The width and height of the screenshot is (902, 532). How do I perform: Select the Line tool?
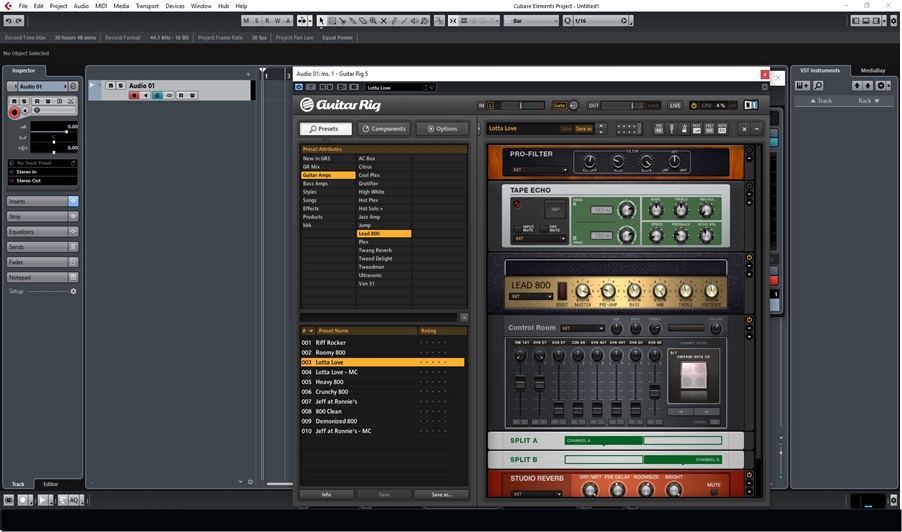(x=404, y=21)
